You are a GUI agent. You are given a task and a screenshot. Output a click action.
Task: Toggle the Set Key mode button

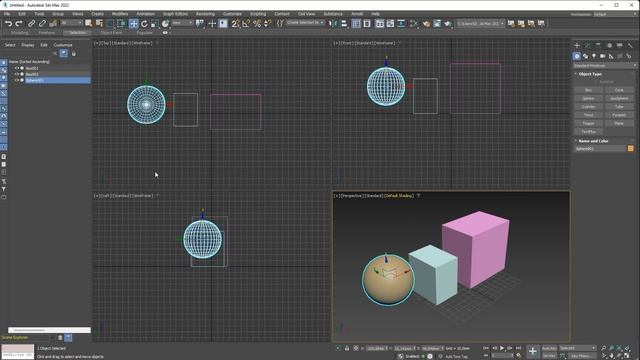549,356
